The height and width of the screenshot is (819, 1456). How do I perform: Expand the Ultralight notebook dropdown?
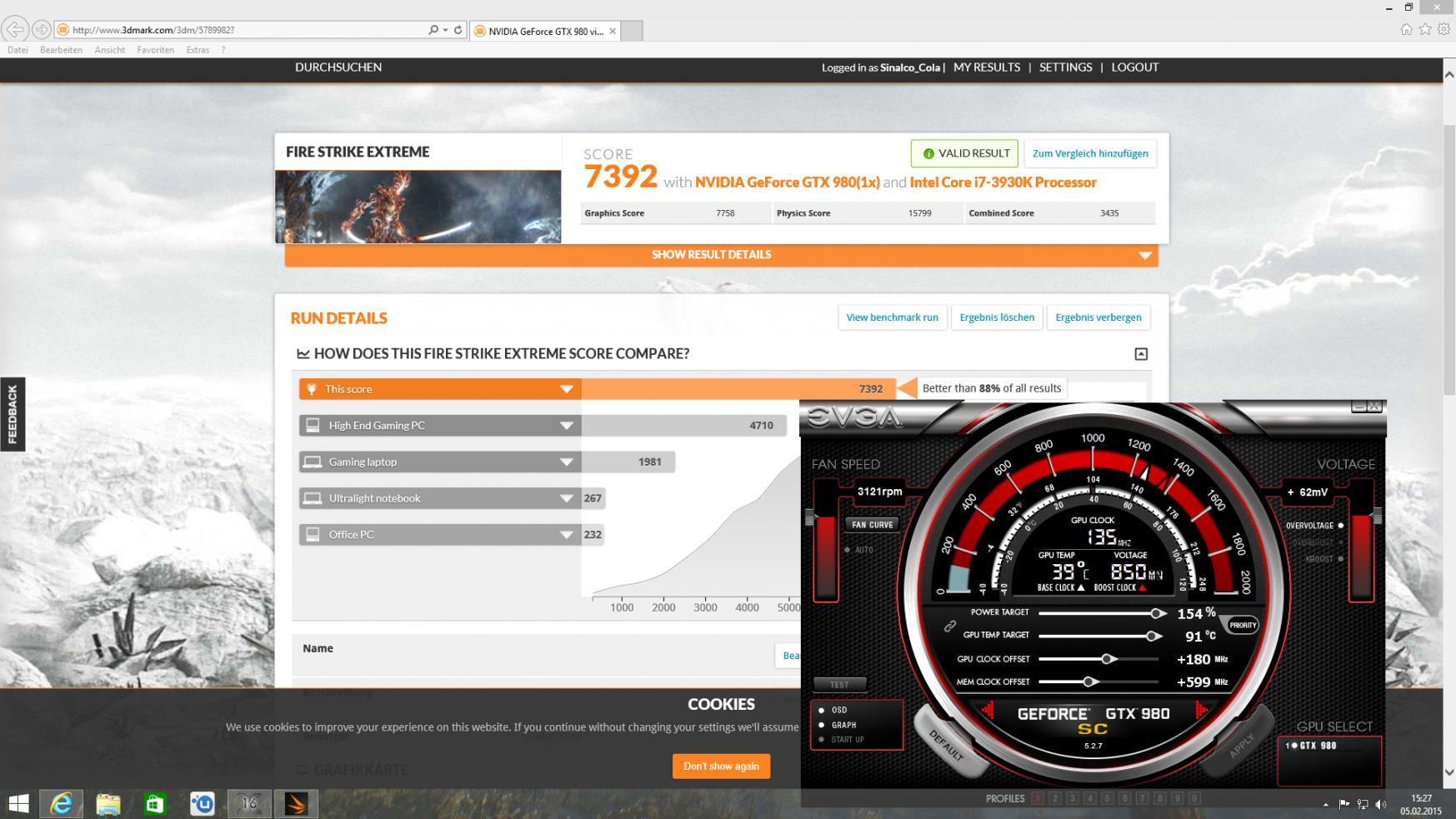tap(567, 498)
